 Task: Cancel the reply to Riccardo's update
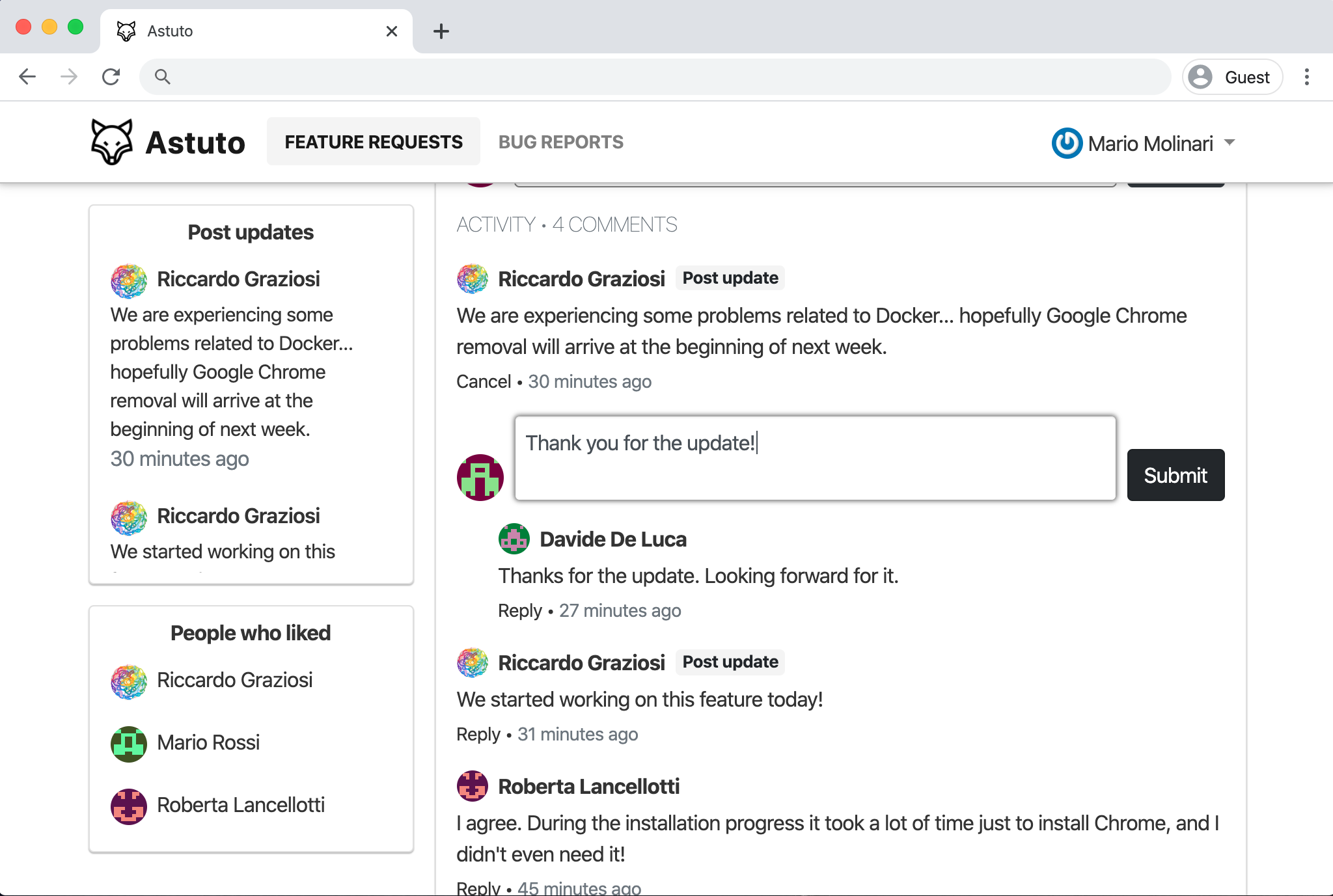click(483, 381)
